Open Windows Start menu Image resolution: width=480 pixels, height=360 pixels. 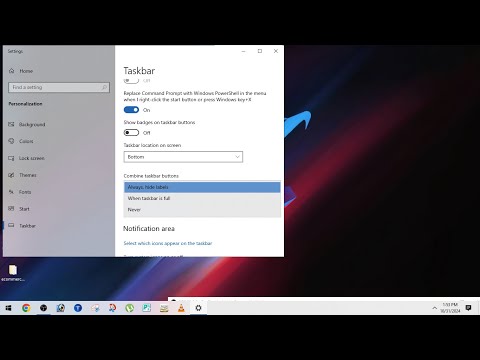(8, 308)
